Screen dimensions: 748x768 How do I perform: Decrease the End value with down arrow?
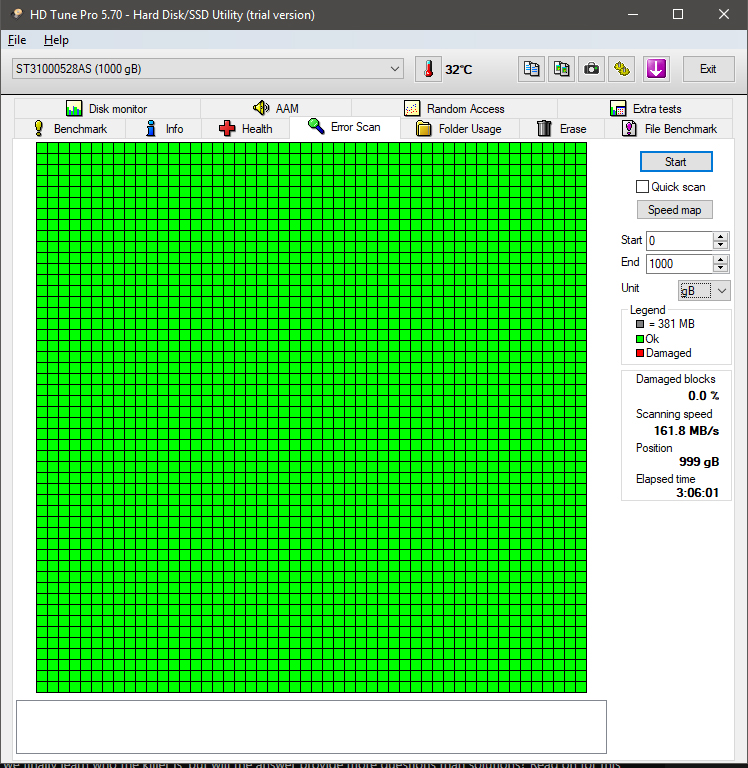[721, 268]
